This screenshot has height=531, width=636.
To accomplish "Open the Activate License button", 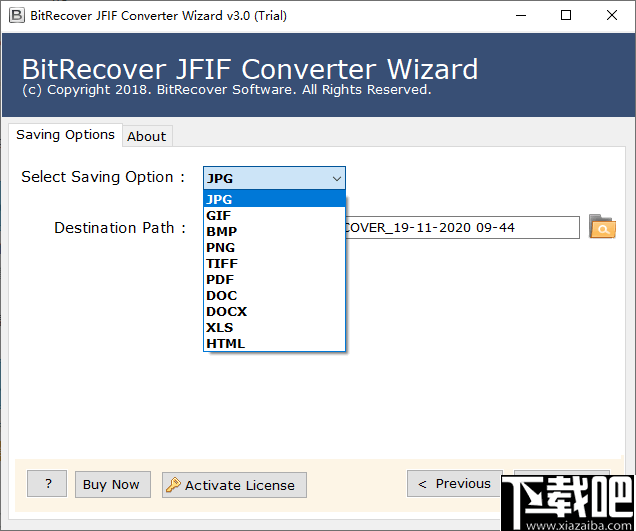I will coord(234,485).
